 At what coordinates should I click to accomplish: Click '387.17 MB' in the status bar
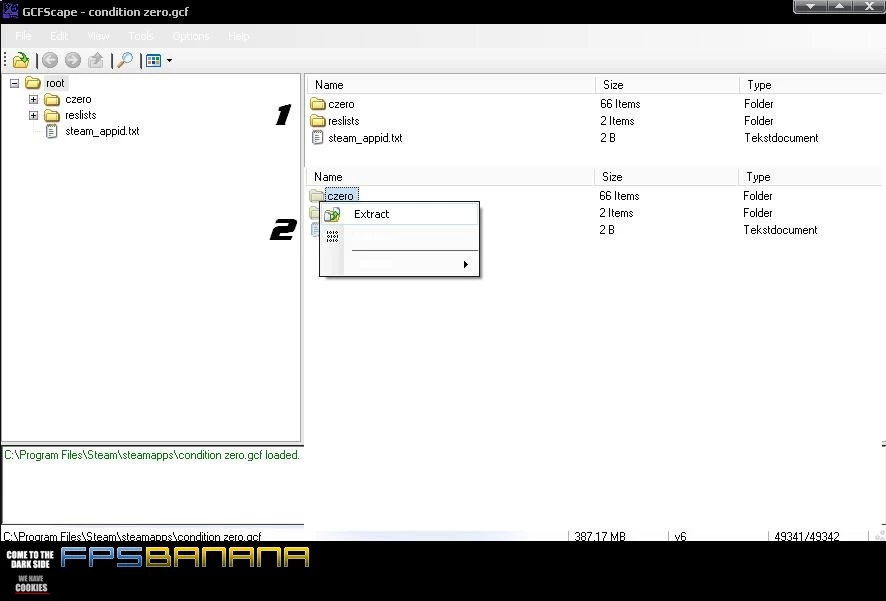pos(600,536)
